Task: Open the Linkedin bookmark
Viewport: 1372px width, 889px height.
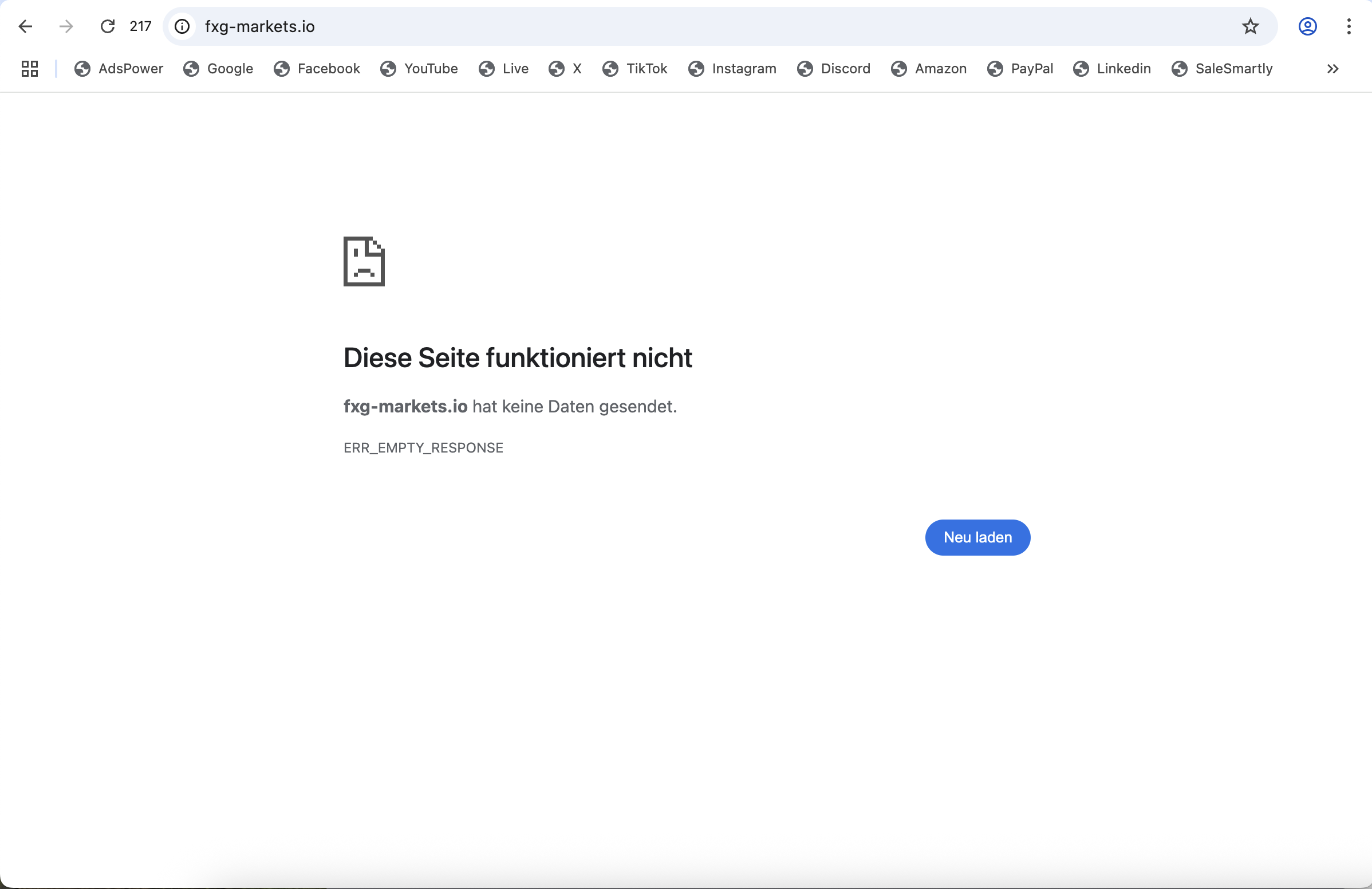Action: (x=1112, y=69)
